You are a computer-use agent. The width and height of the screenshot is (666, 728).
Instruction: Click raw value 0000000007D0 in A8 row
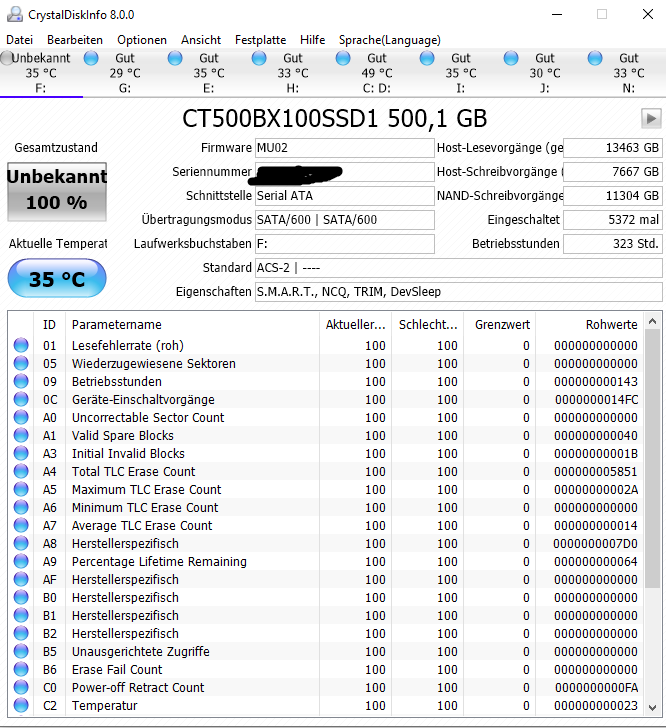595,544
